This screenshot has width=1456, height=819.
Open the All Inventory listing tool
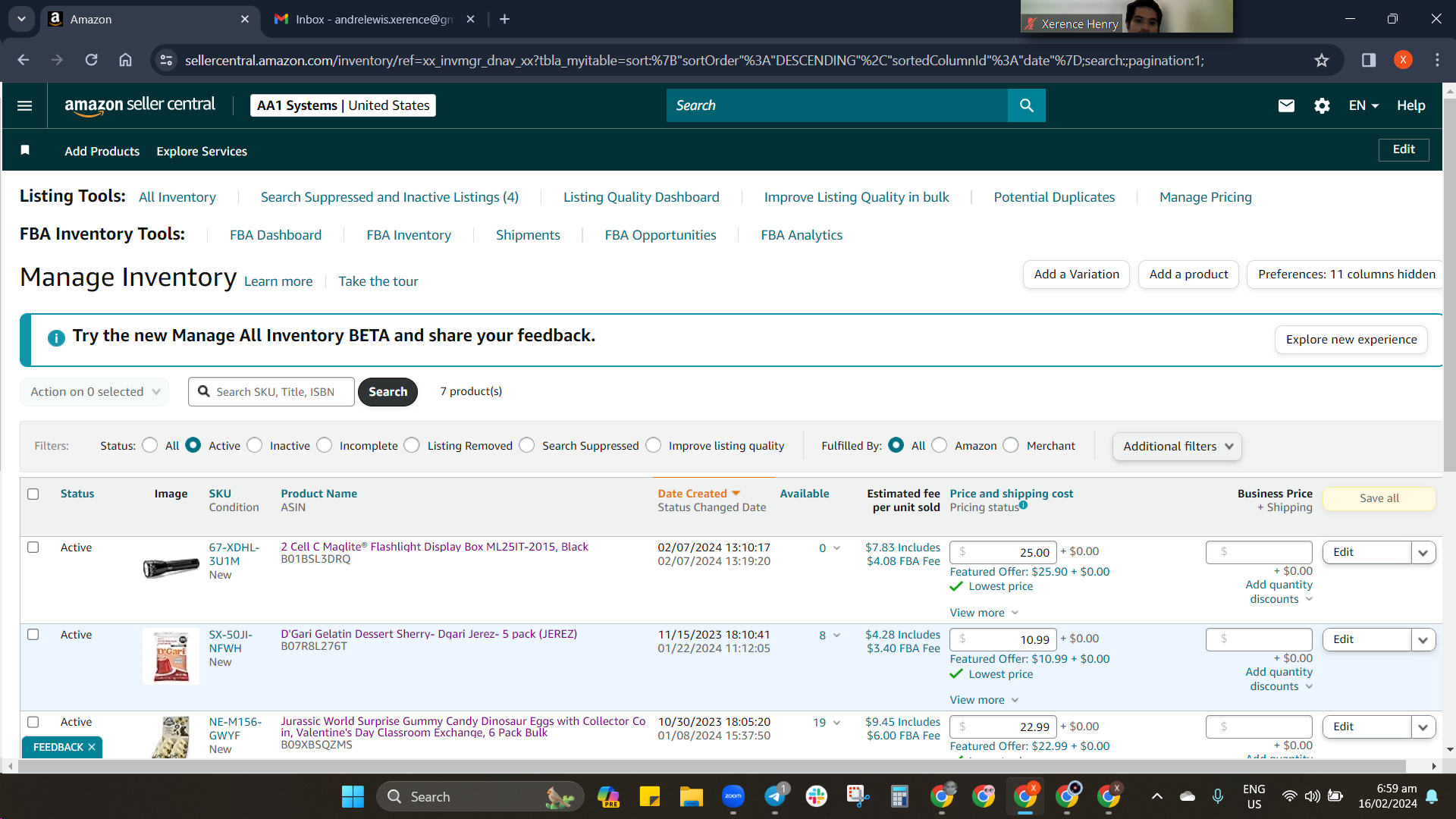(177, 197)
